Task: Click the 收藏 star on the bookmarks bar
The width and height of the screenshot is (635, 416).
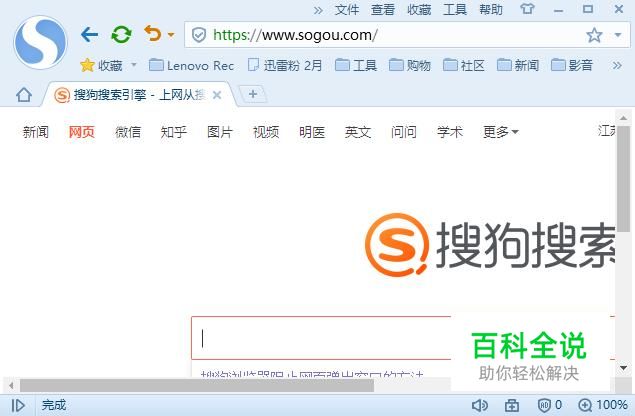Action: (x=87, y=65)
